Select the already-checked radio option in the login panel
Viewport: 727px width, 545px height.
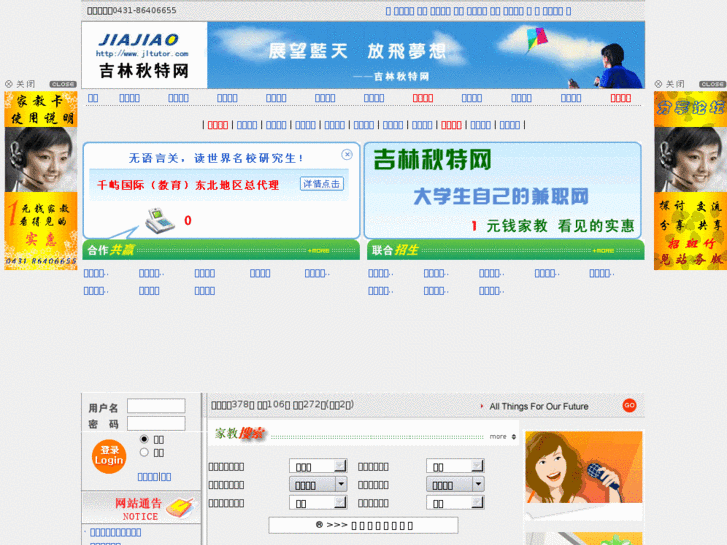(x=144, y=439)
